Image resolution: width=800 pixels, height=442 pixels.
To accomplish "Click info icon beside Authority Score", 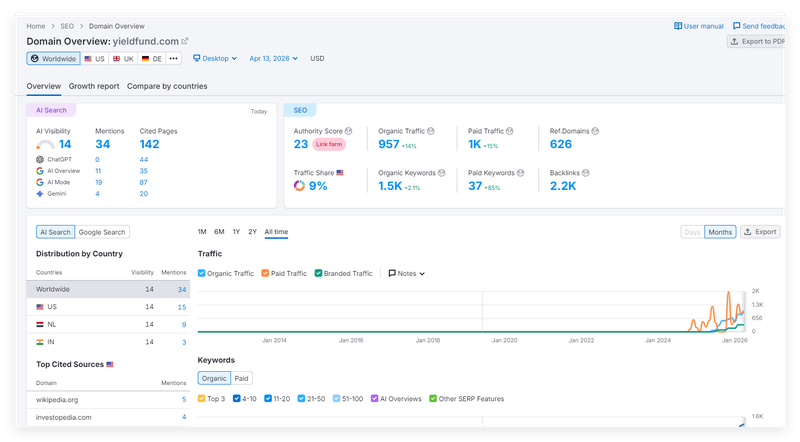I will (x=348, y=131).
